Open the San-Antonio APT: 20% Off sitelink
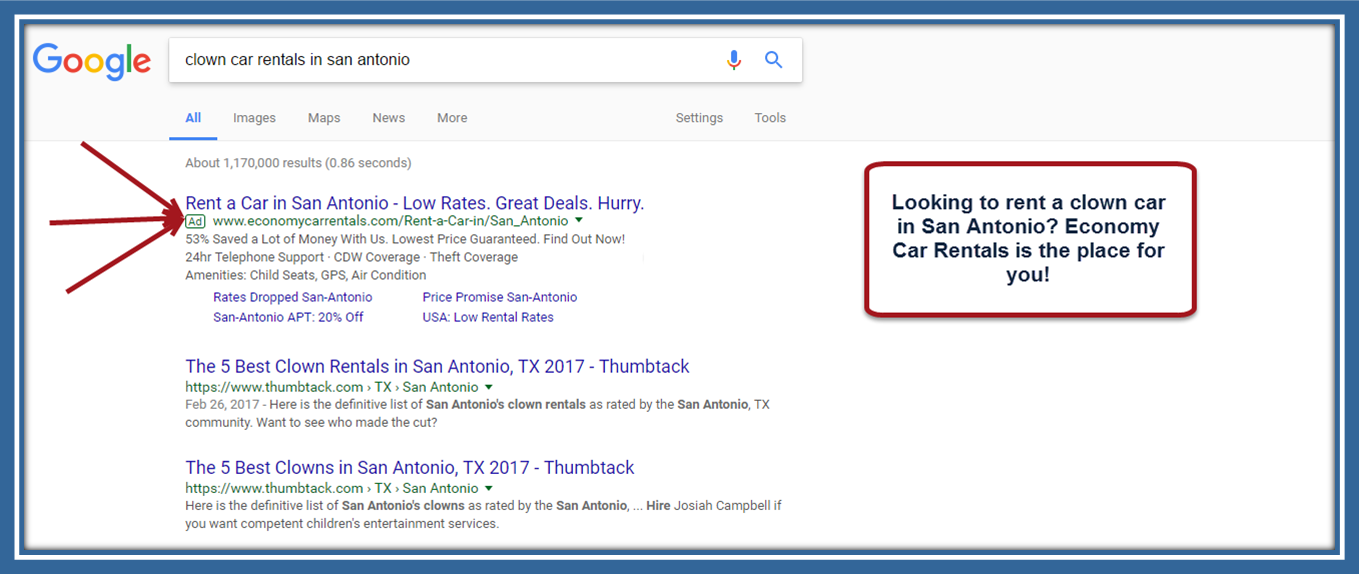1359x574 pixels. [288, 317]
